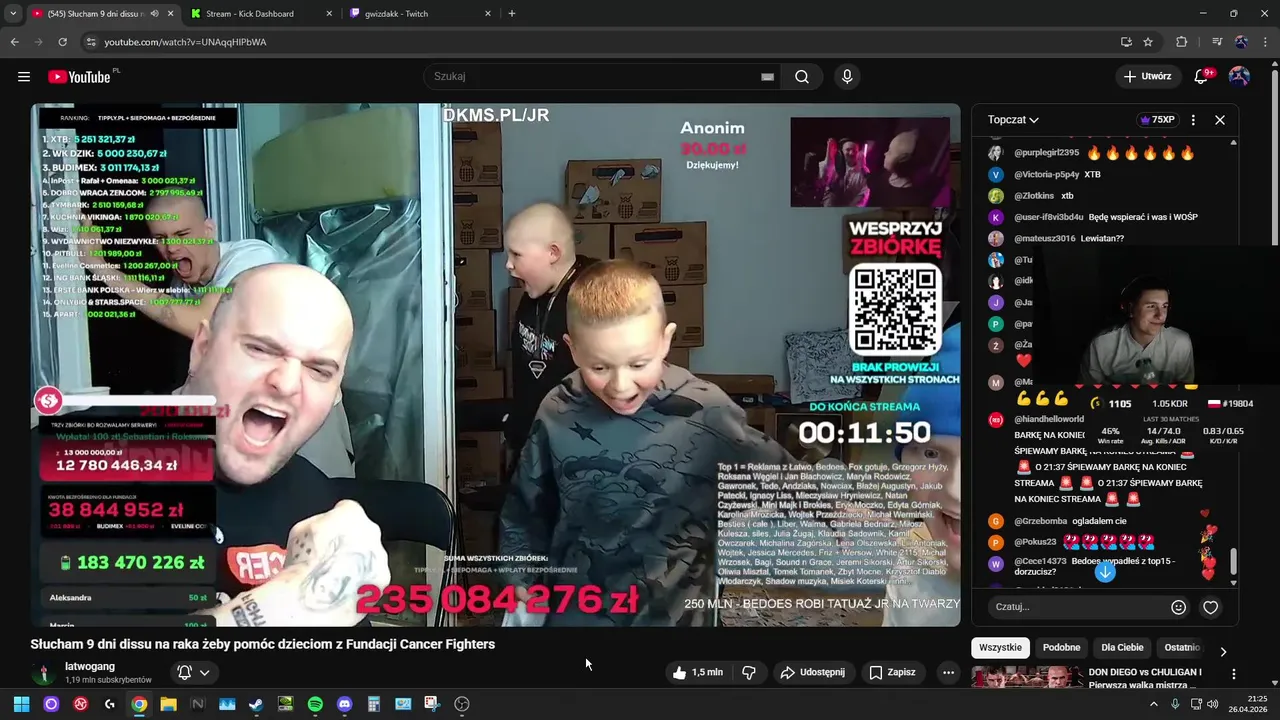
Task: Open the emoji picker in chat
Action: point(1178,607)
